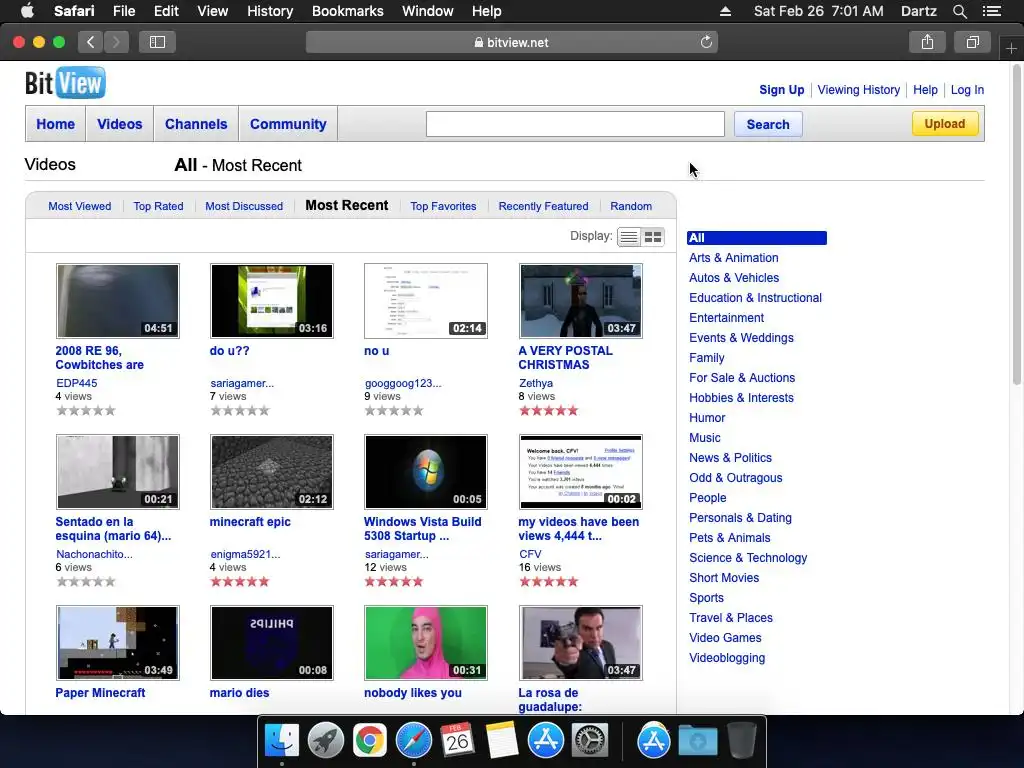Select the Music category
The height and width of the screenshot is (768, 1024).
point(705,438)
